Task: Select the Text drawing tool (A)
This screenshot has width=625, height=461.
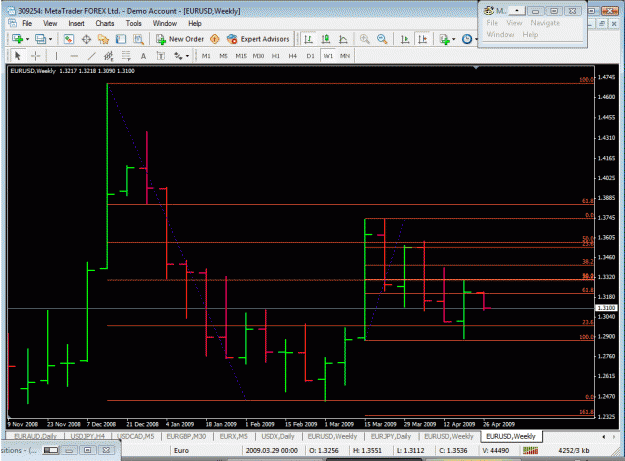Action: (143, 56)
